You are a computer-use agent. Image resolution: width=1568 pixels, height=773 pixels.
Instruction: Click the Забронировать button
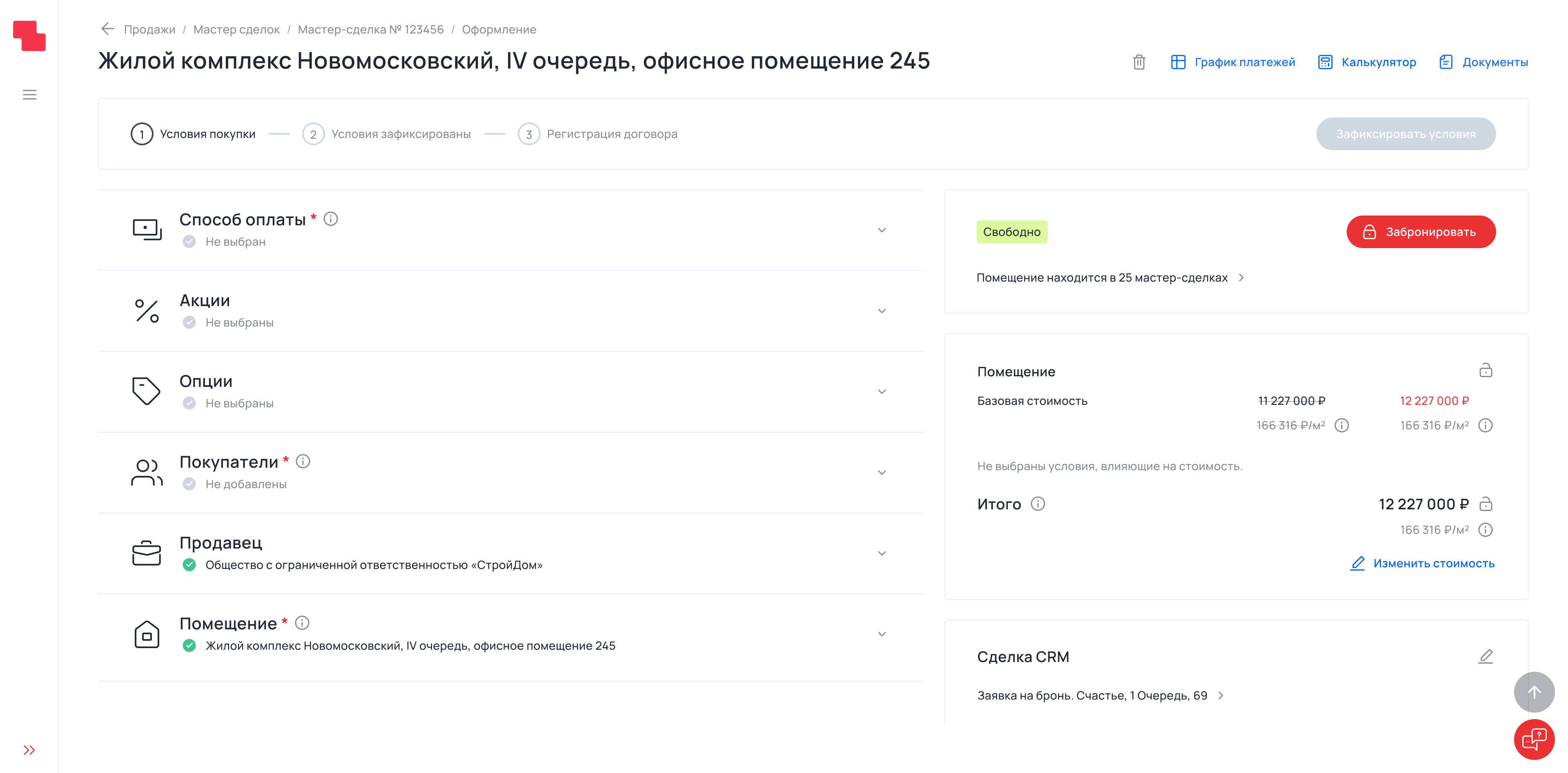(1421, 232)
